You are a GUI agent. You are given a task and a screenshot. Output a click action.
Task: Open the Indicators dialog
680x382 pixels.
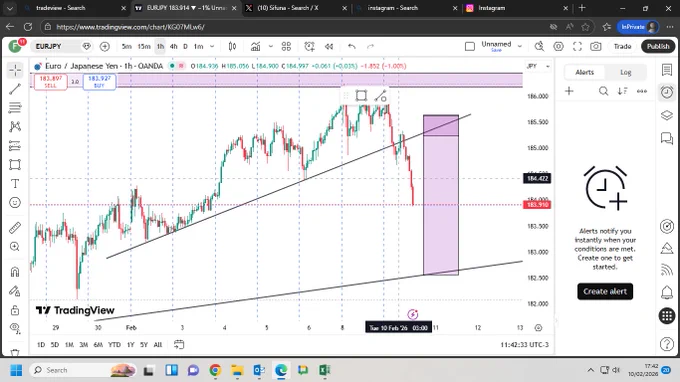(255, 46)
